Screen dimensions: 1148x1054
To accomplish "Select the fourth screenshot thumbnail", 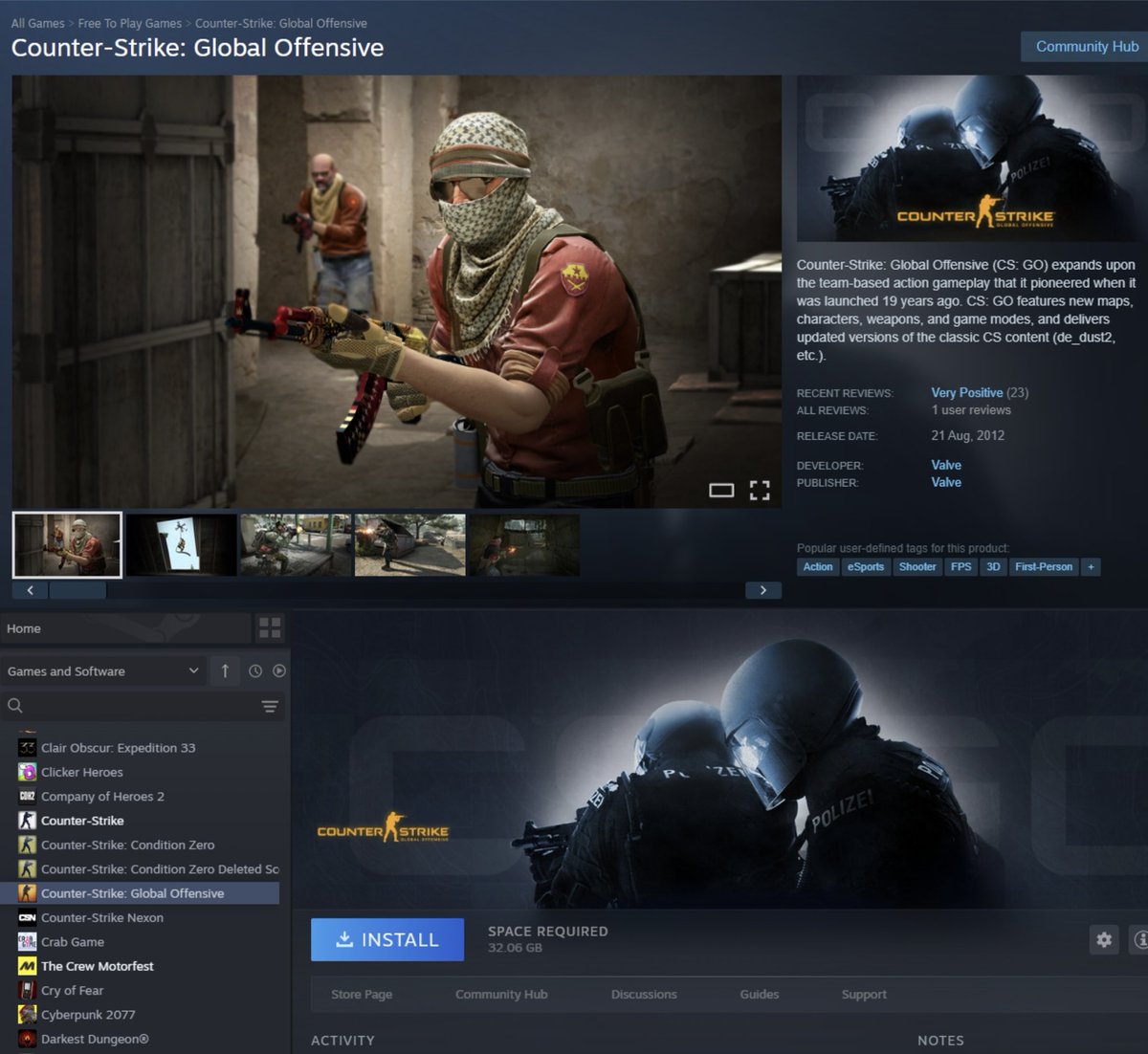I will 409,544.
